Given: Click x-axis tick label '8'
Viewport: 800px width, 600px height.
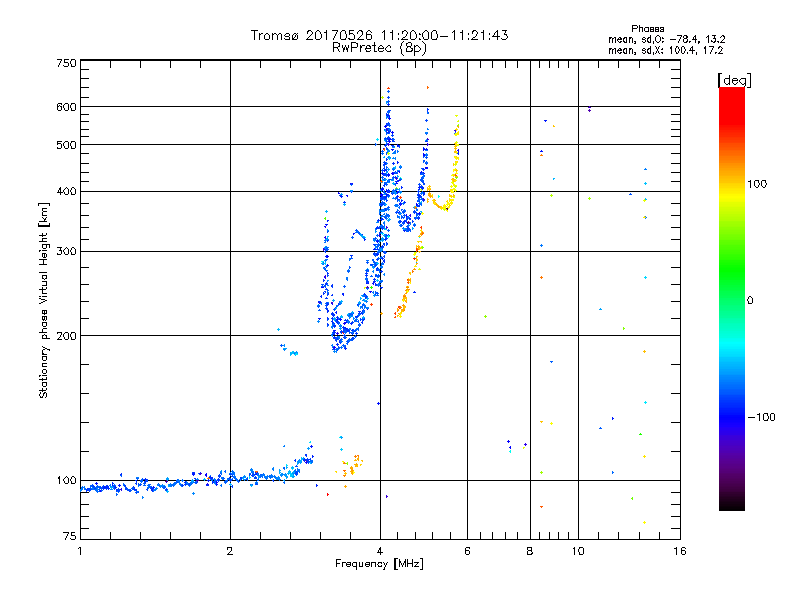Looking at the screenshot, I should [x=530, y=551].
